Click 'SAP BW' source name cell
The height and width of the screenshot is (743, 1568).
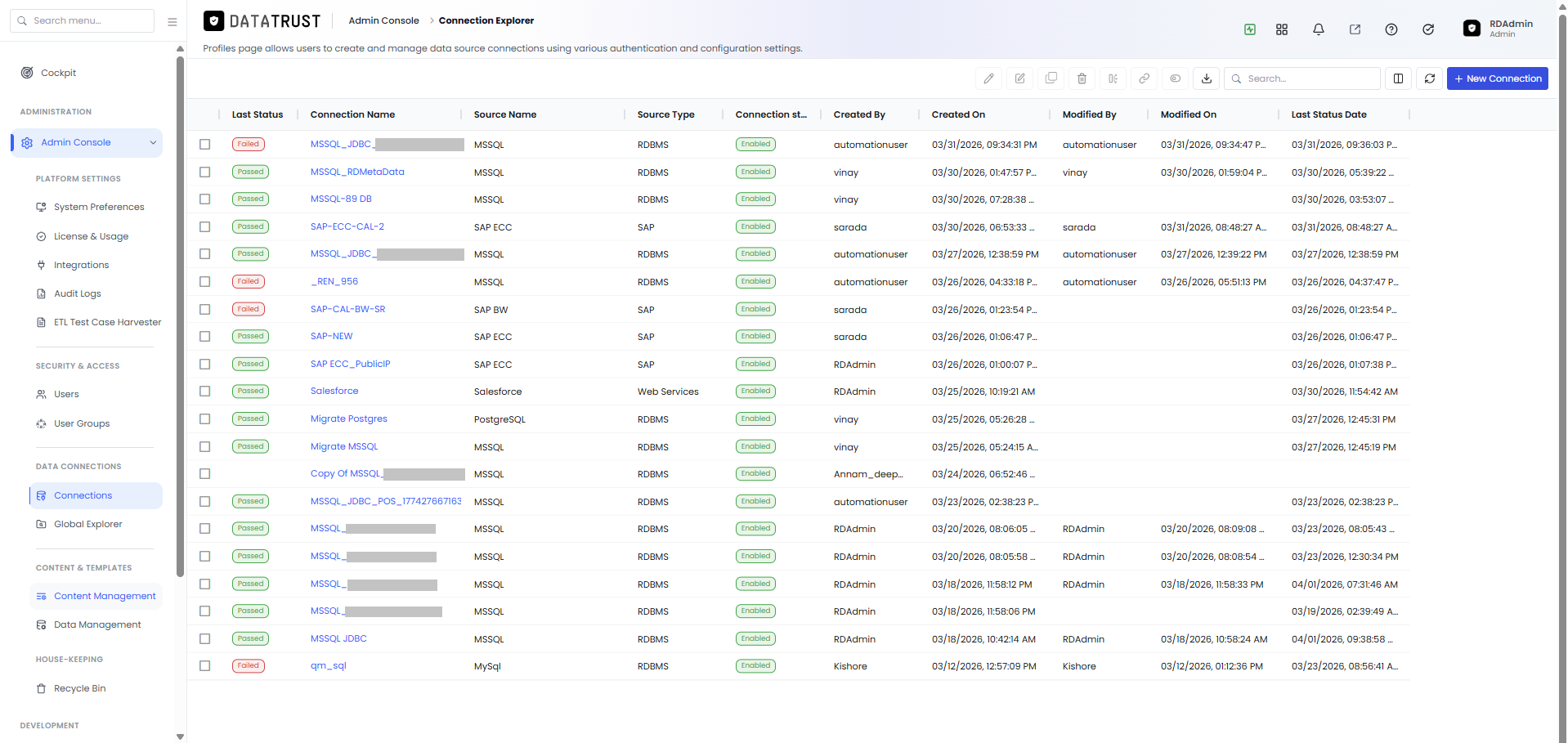point(491,310)
